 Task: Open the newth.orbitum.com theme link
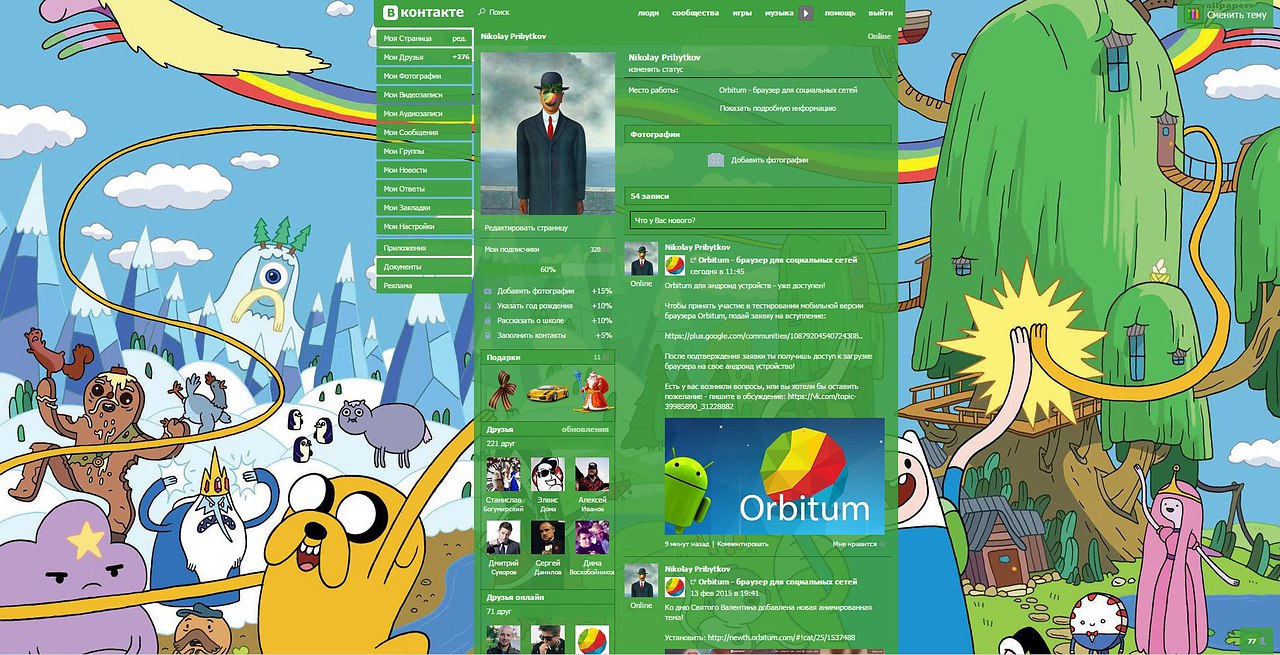(781, 637)
